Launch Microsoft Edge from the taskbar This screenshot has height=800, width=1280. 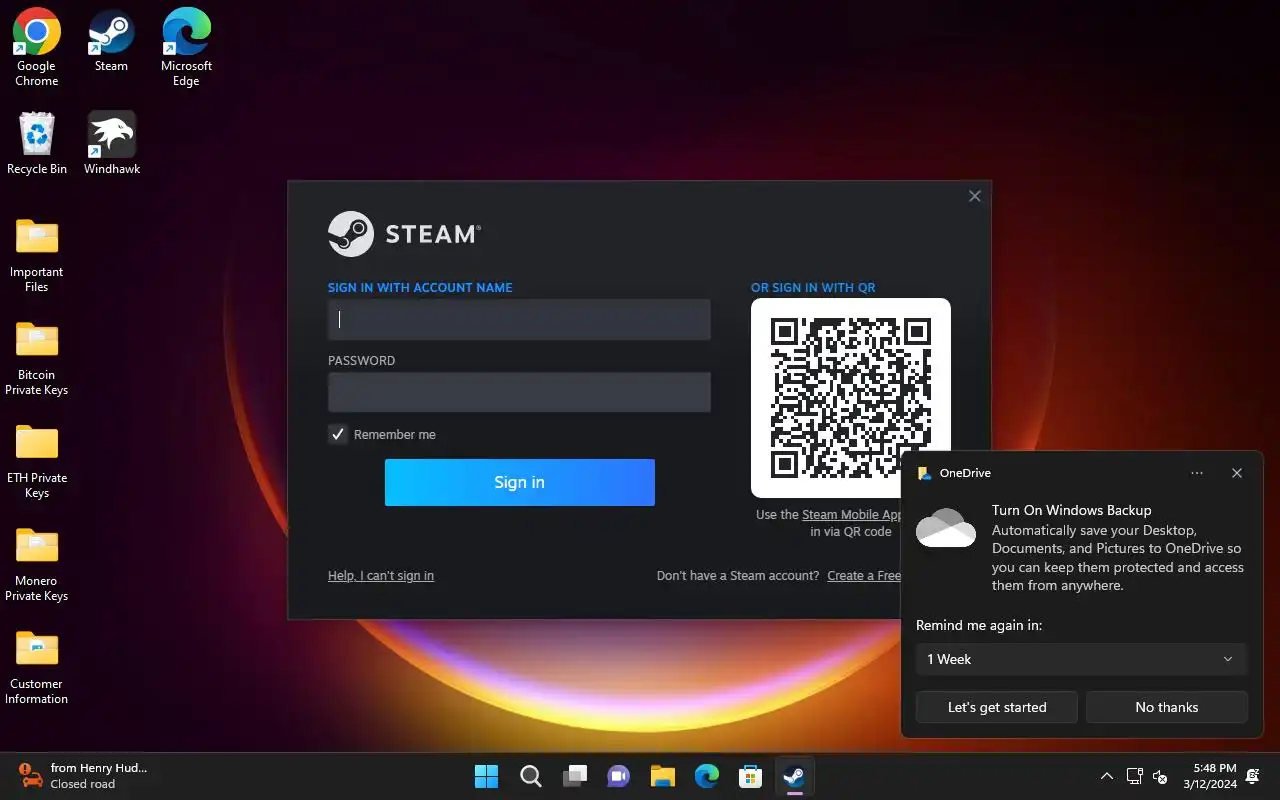coord(706,776)
